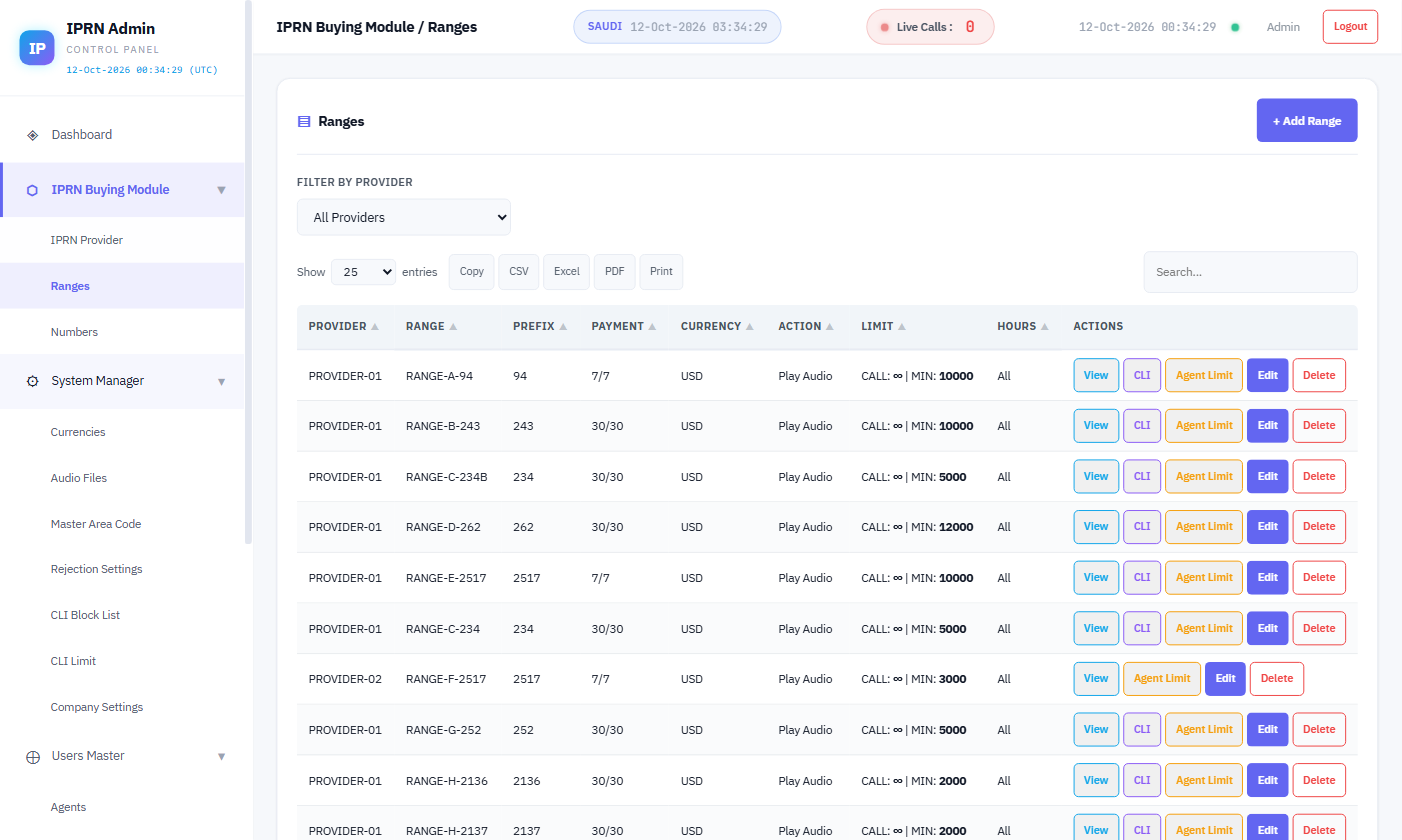Sort by the Provider column arrow
The height and width of the screenshot is (840, 1402).
pos(375,327)
